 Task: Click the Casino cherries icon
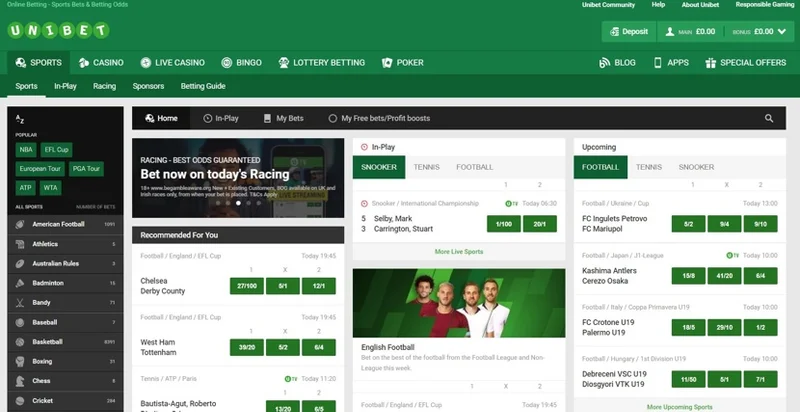(x=84, y=63)
